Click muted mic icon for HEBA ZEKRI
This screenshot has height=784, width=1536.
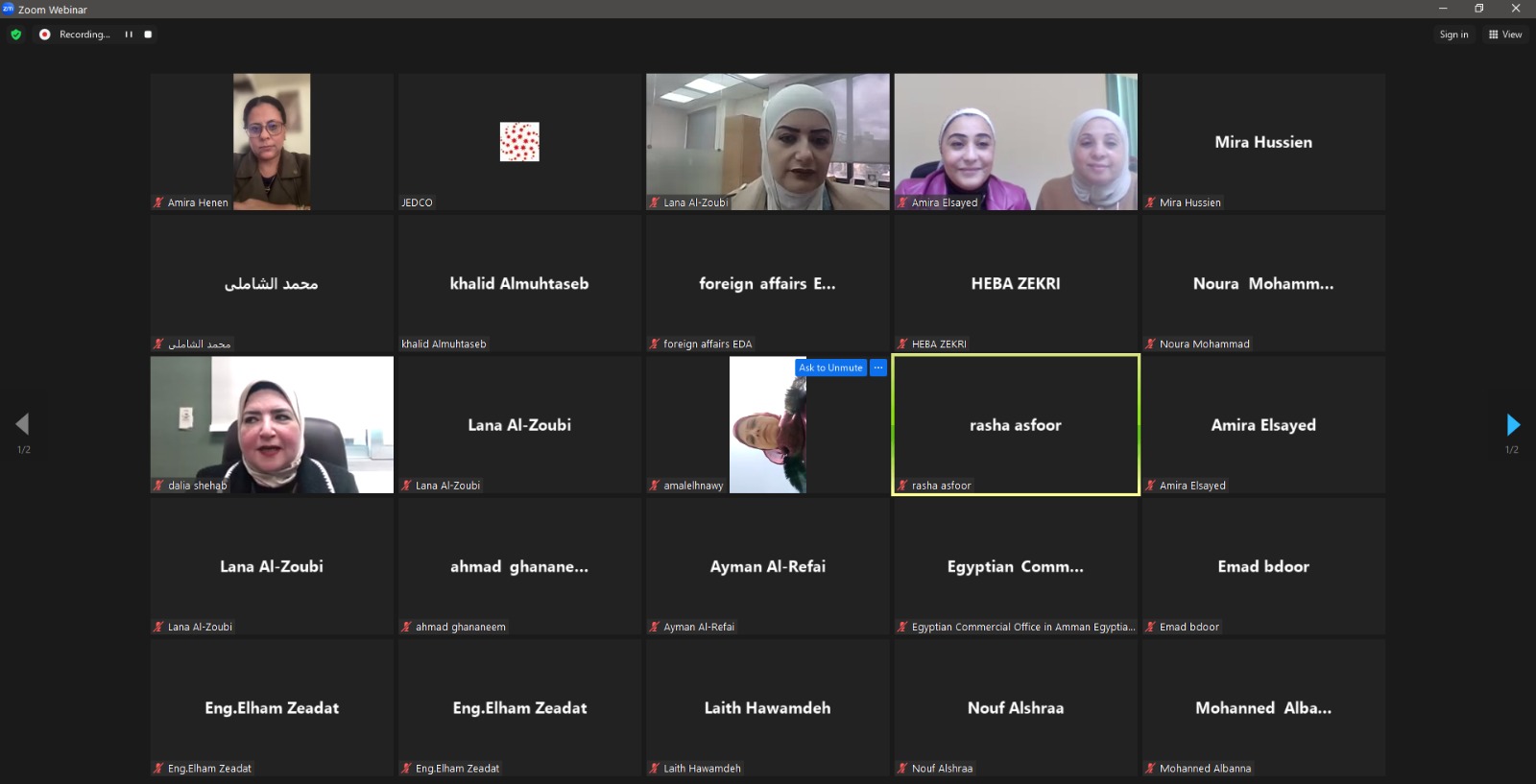[902, 344]
